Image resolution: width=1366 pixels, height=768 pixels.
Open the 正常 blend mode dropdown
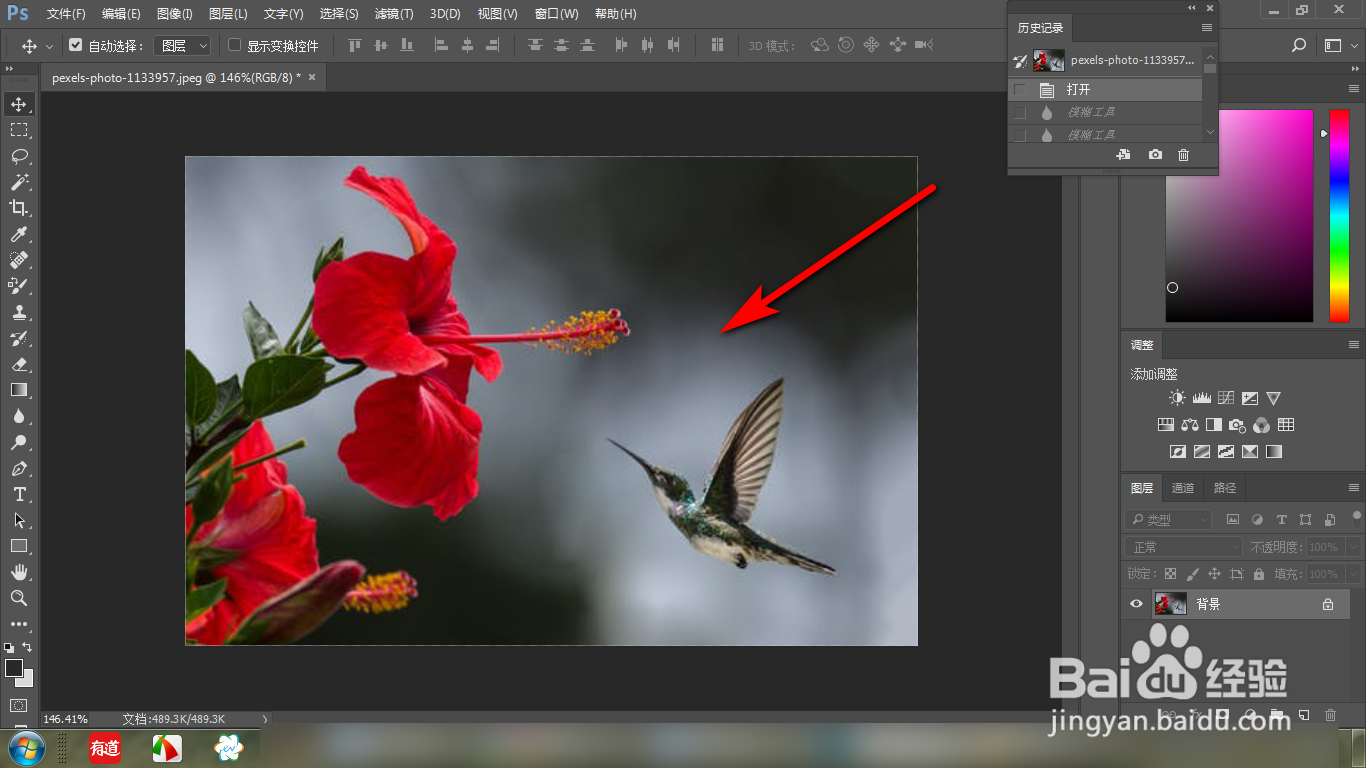point(1184,547)
